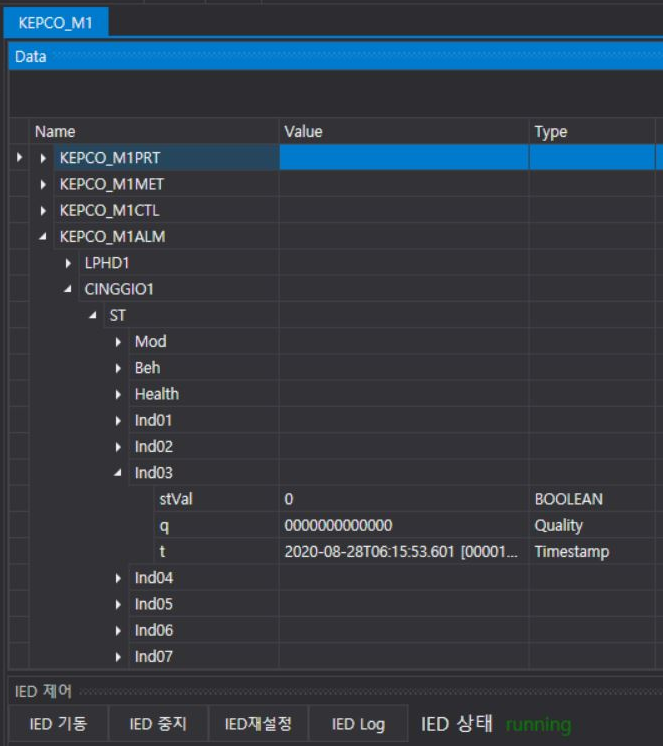Image resolution: width=663 pixels, height=746 pixels.
Task: Click the Name column header
Action: (154, 131)
